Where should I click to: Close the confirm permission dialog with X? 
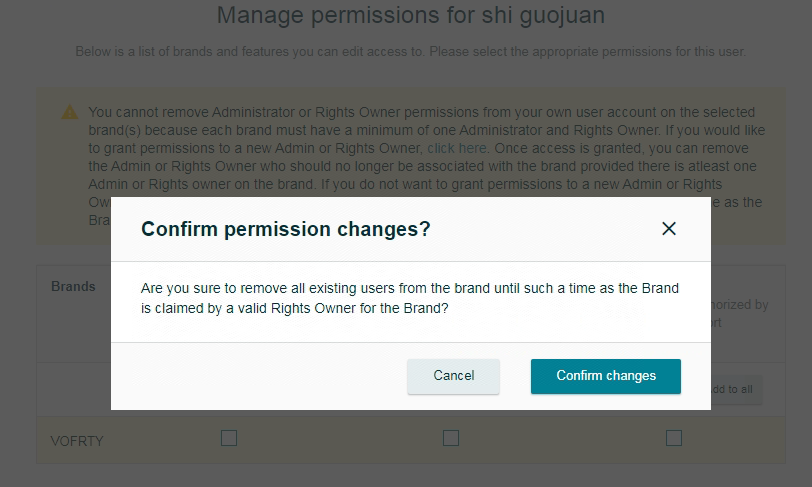[669, 228]
